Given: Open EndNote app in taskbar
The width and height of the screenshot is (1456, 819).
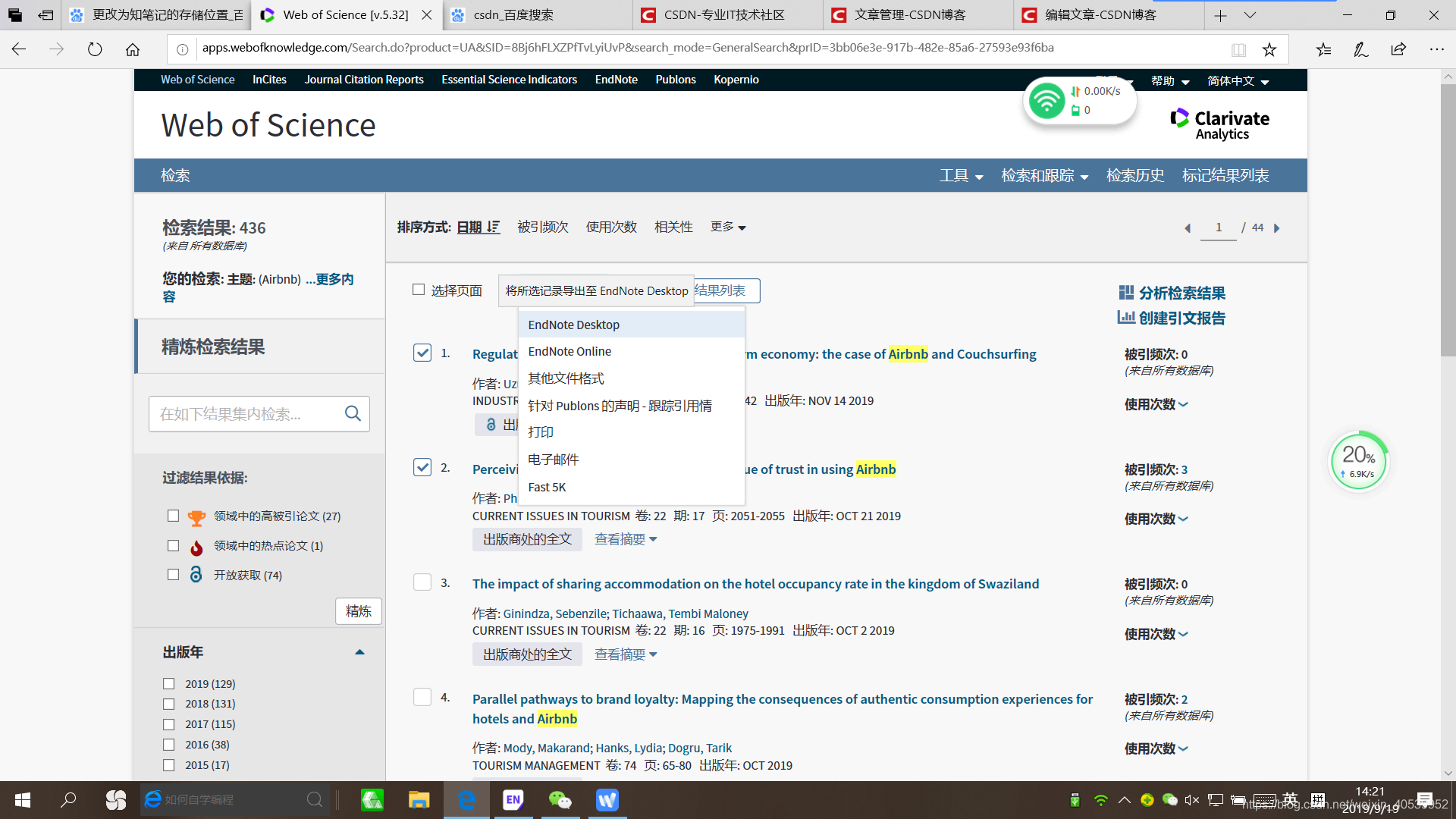Looking at the screenshot, I should 513,799.
